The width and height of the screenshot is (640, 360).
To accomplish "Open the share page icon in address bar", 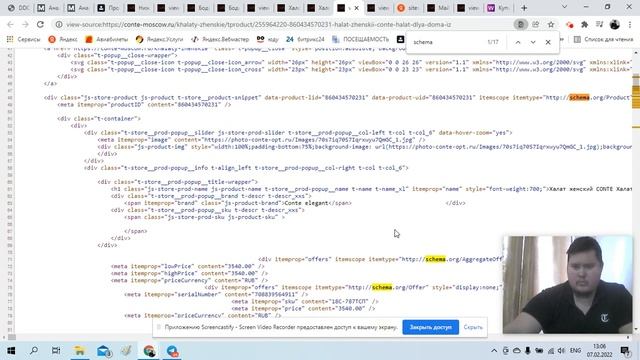I will [536, 24].
